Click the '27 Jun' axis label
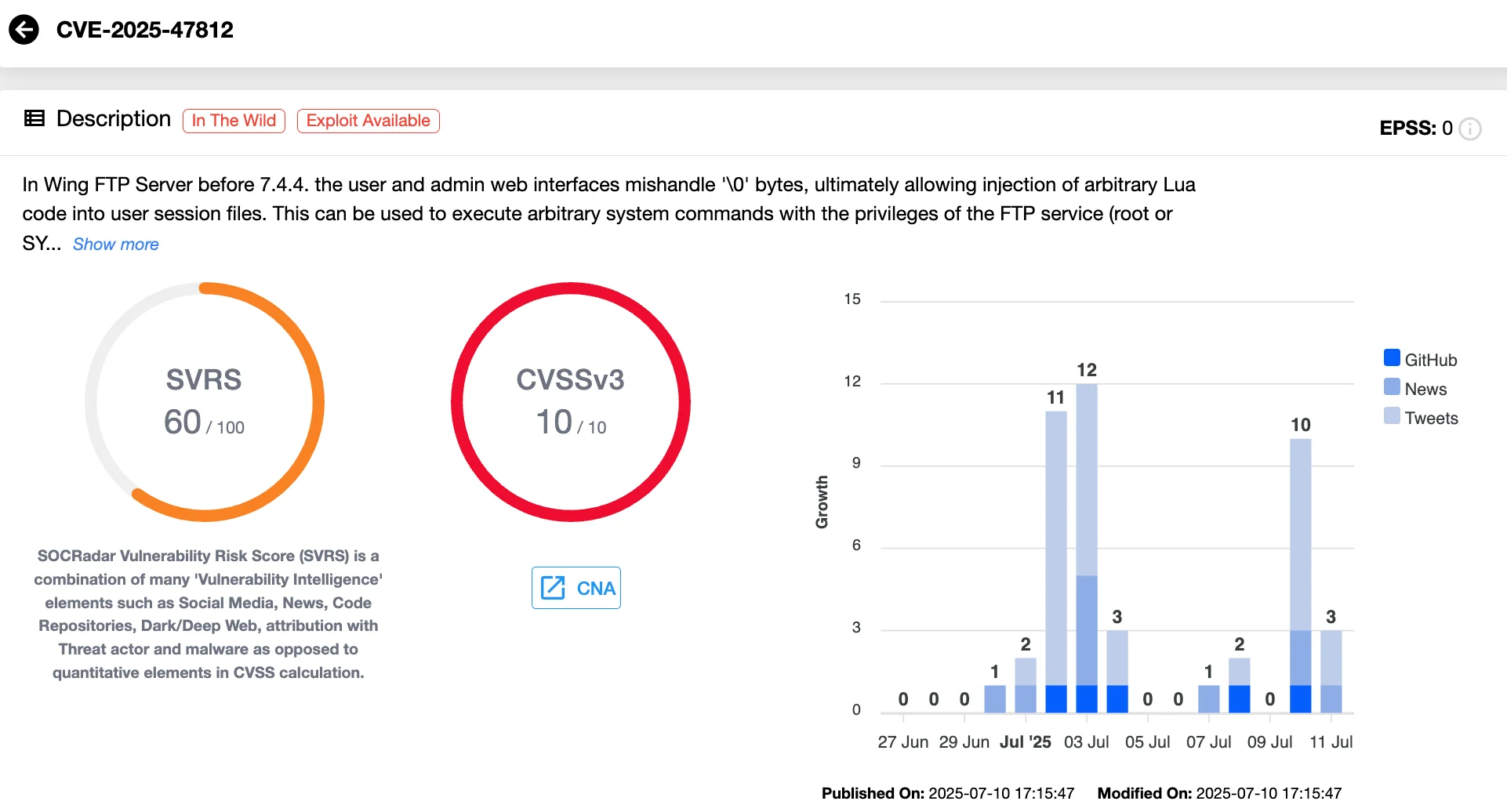 903,742
